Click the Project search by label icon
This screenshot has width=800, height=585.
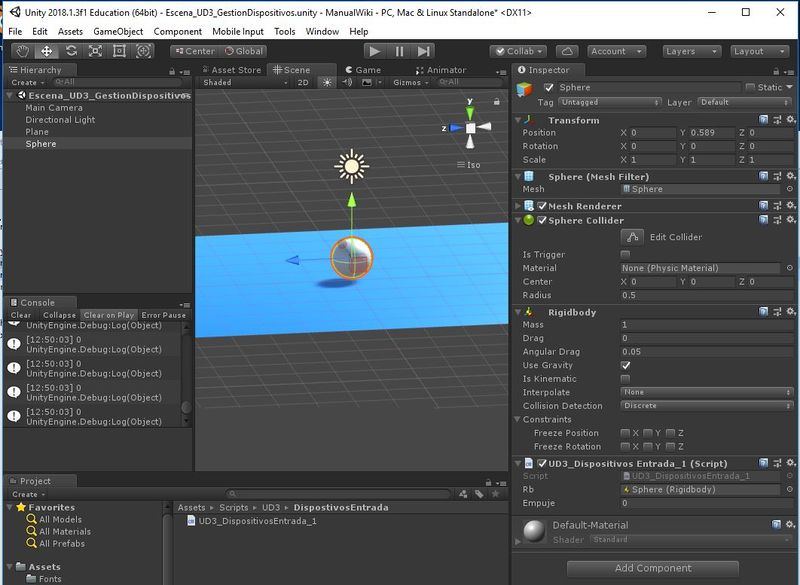pos(479,494)
